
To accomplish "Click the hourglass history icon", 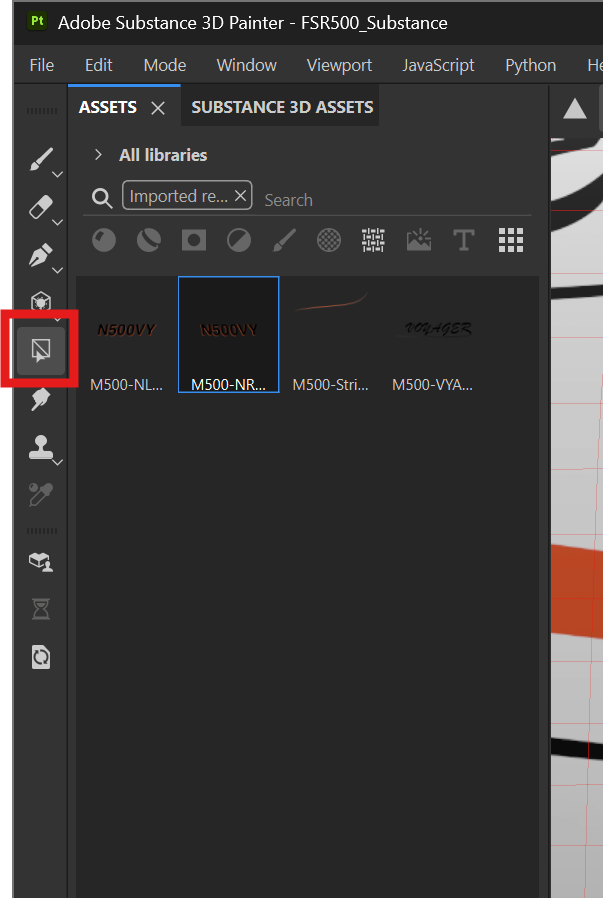I will pos(41,609).
